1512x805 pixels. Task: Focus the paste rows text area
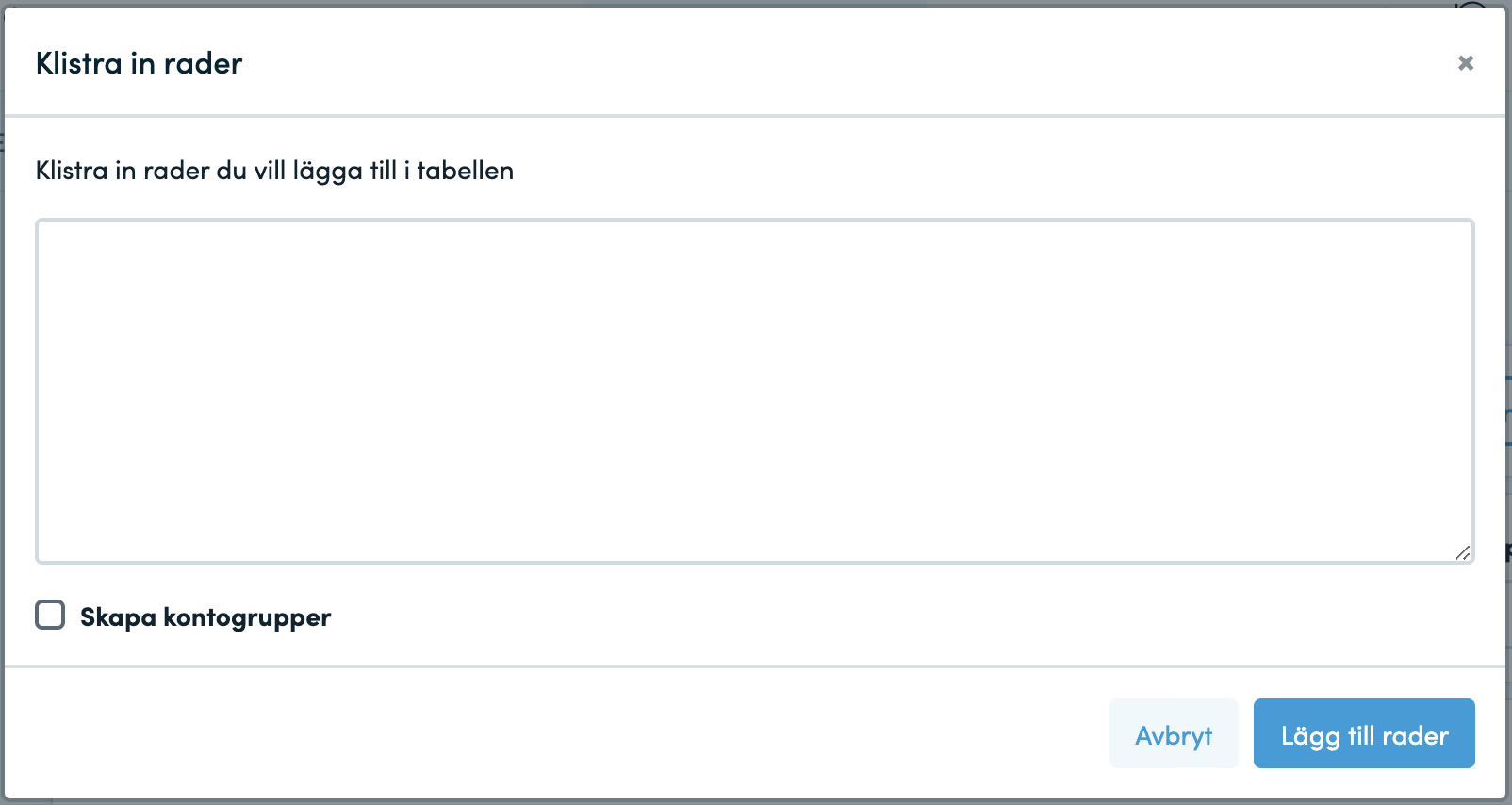point(755,391)
